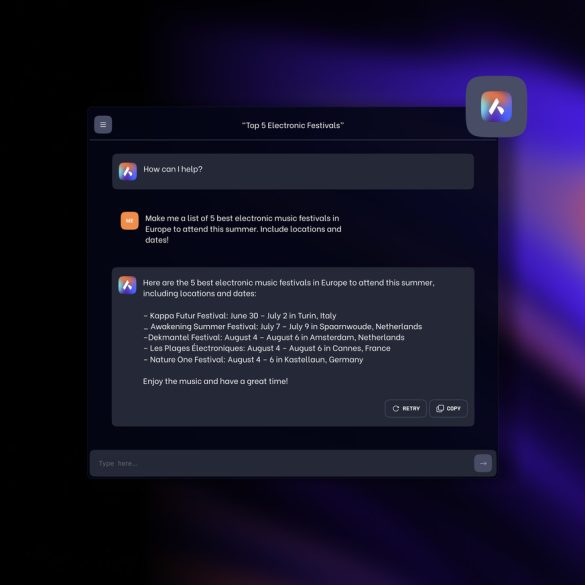Click the orange ME user avatar
This screenshot has width=585, height=585.
point(129,221)
